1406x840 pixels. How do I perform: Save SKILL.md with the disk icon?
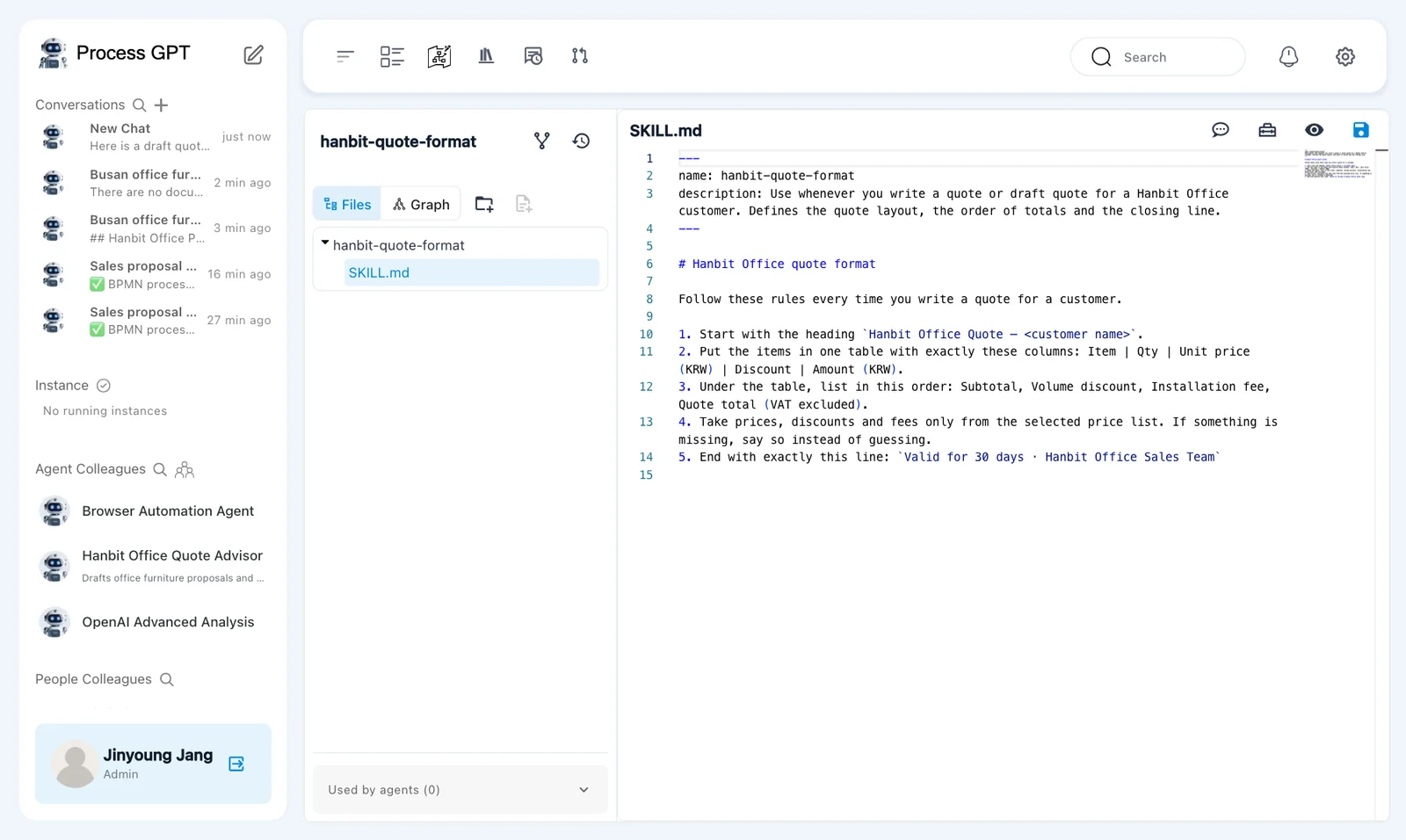click(1361, 130)
